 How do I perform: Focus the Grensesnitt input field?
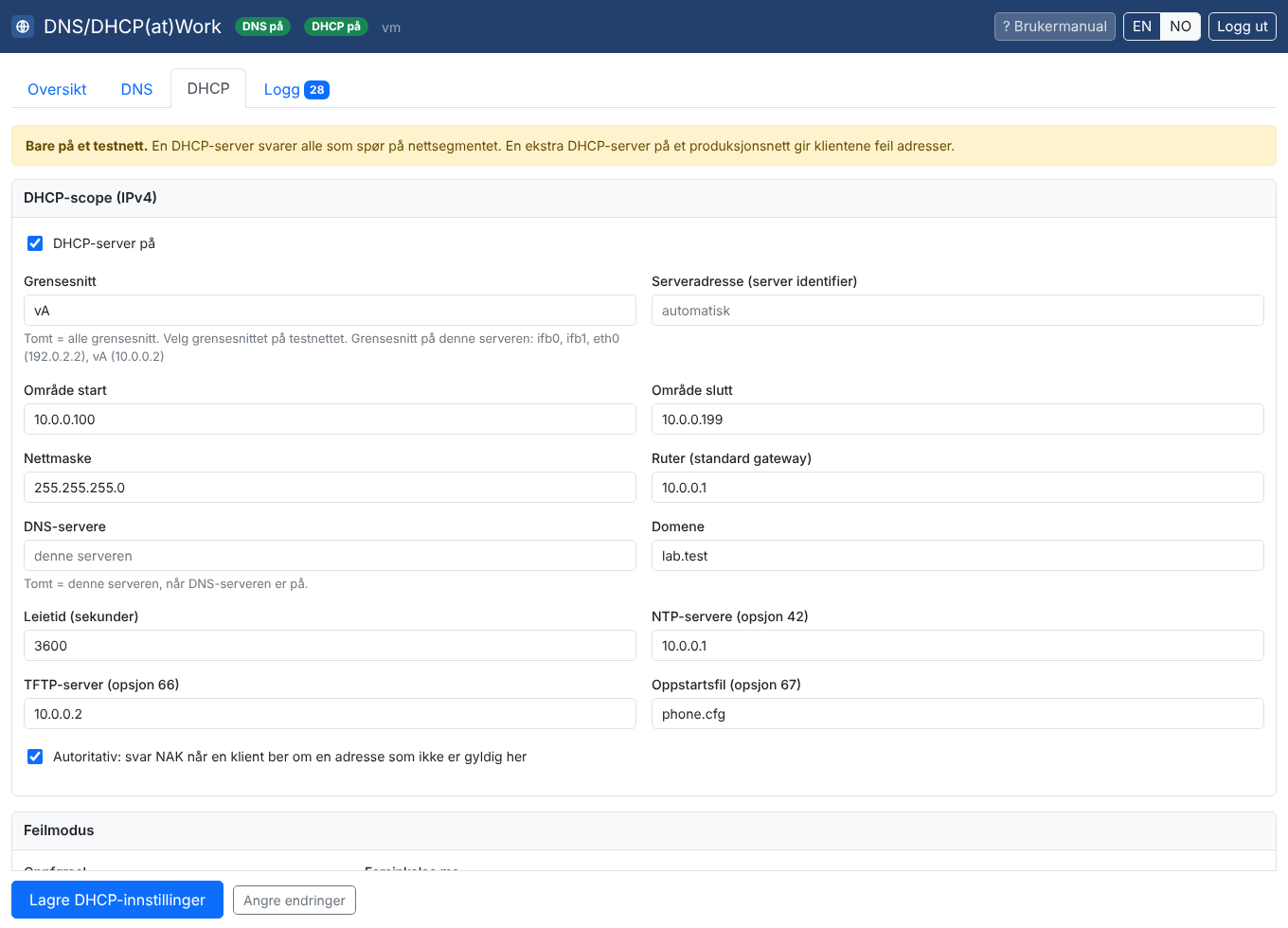[330, 311]
